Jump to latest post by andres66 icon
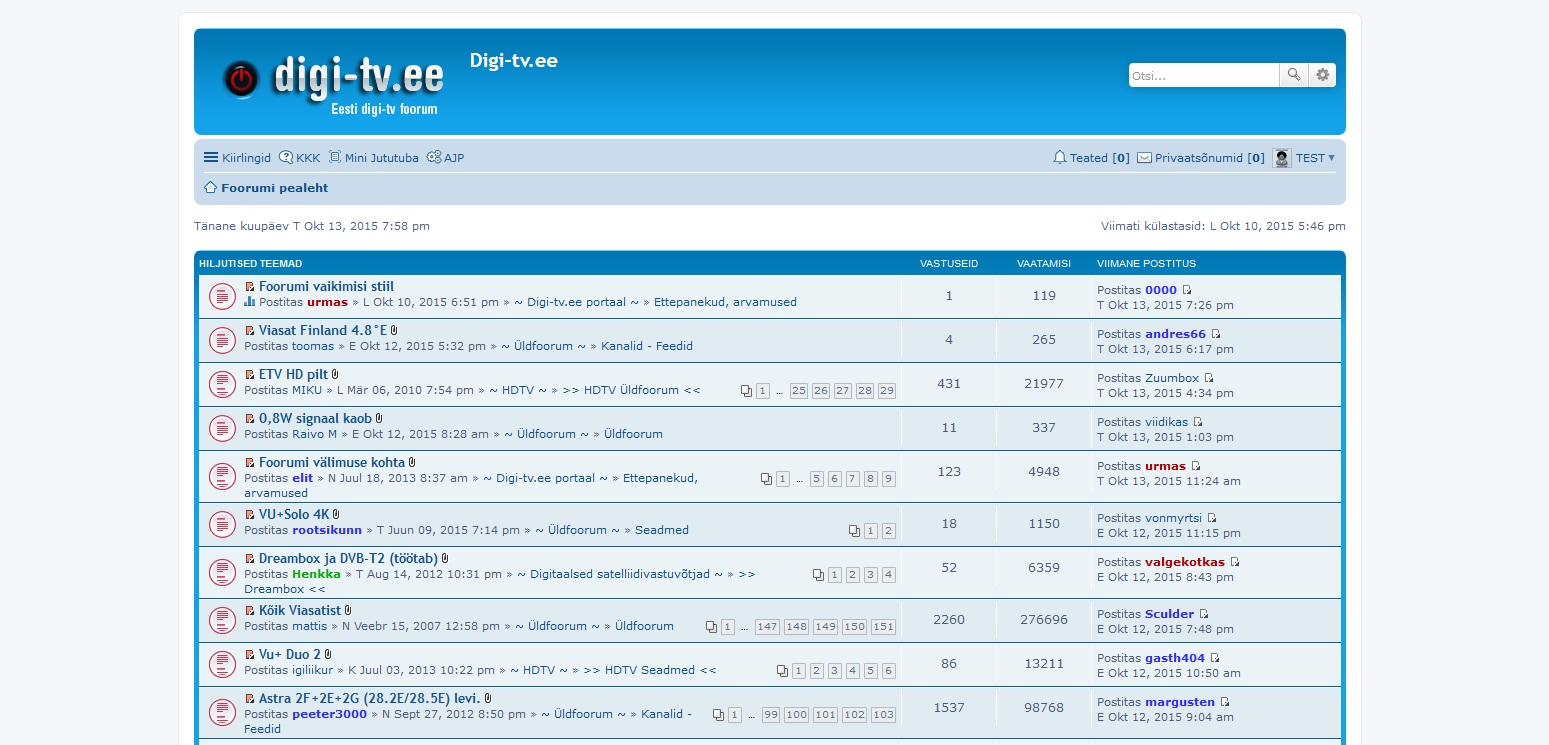The height and width of the screenshot is (745, 1549). (x=1216, y=335)
